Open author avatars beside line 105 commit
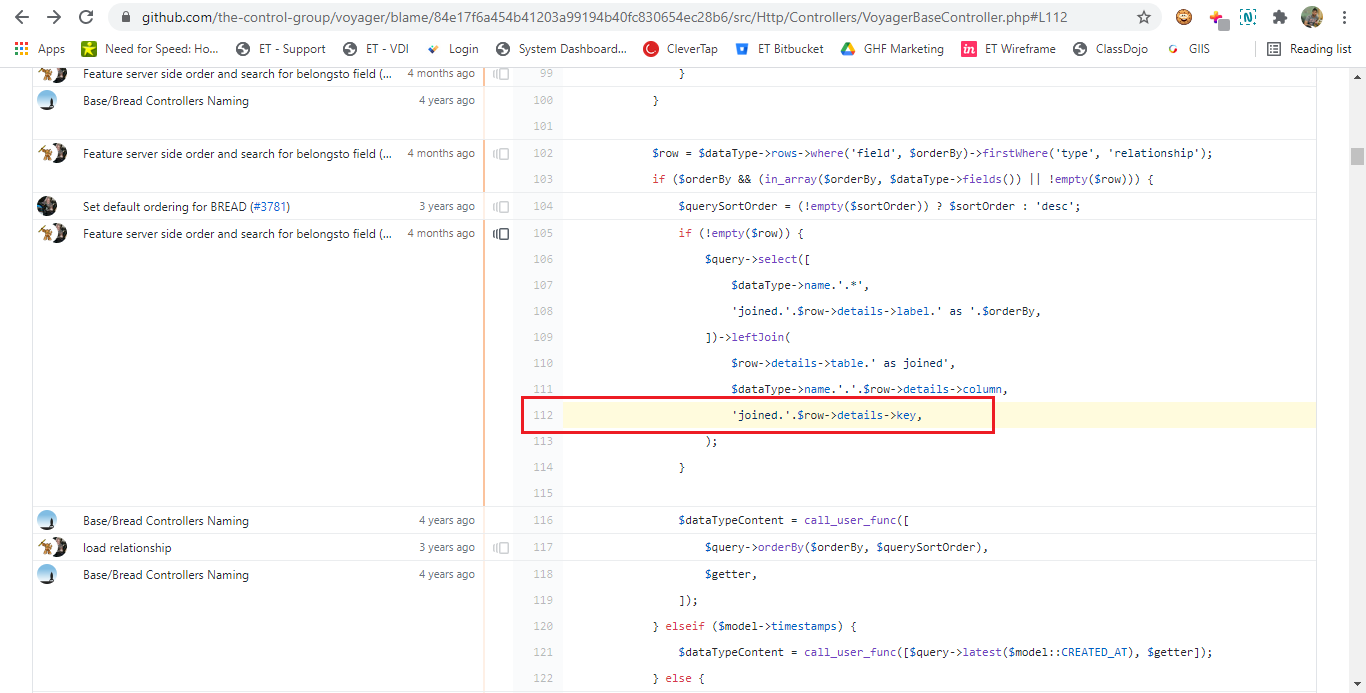 [x=52, y=233]
